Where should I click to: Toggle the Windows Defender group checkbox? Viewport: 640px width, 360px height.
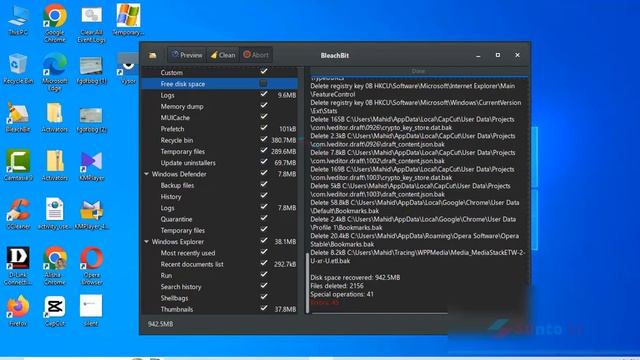[x=264, y=173]
